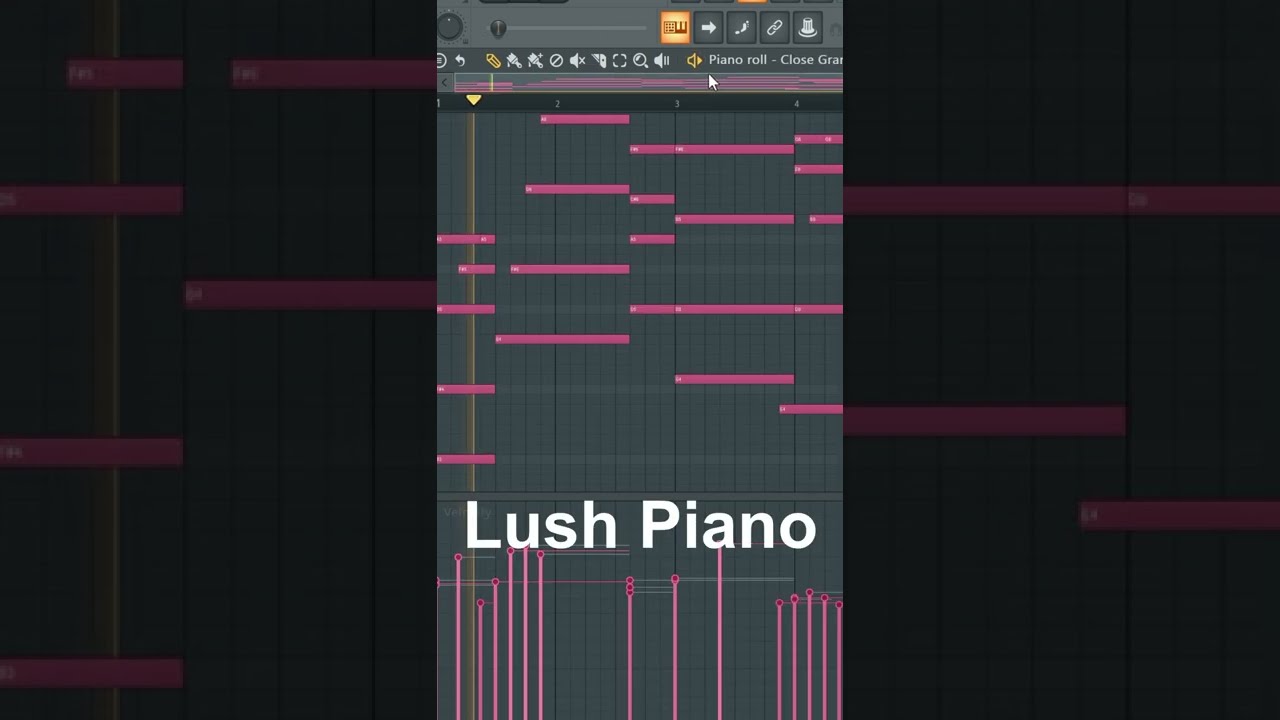1280x720 pixels.
Task: Click the mini note overview scrollbar
Action: tap(649, 83)
